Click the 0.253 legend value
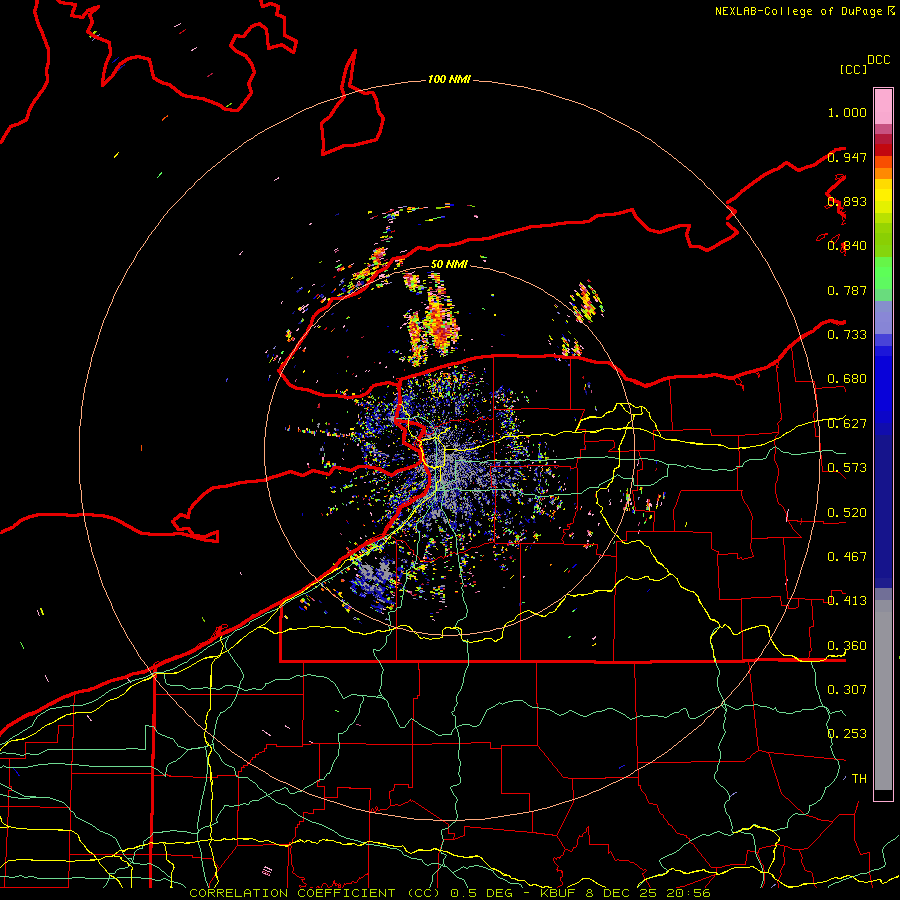900x900 pixels. click(x=847, y=734)
